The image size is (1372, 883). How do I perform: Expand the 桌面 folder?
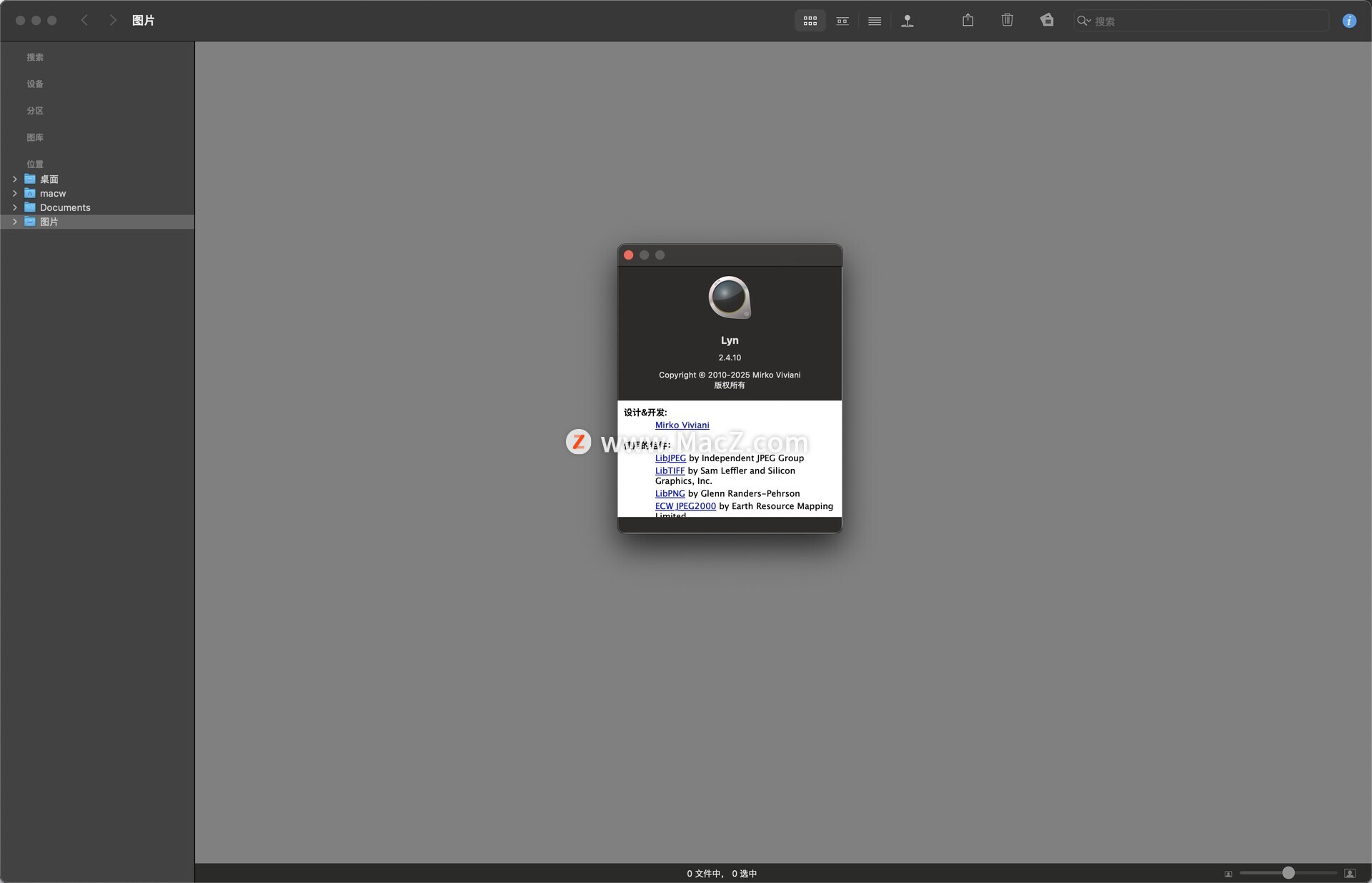click(x=14, y=179)
